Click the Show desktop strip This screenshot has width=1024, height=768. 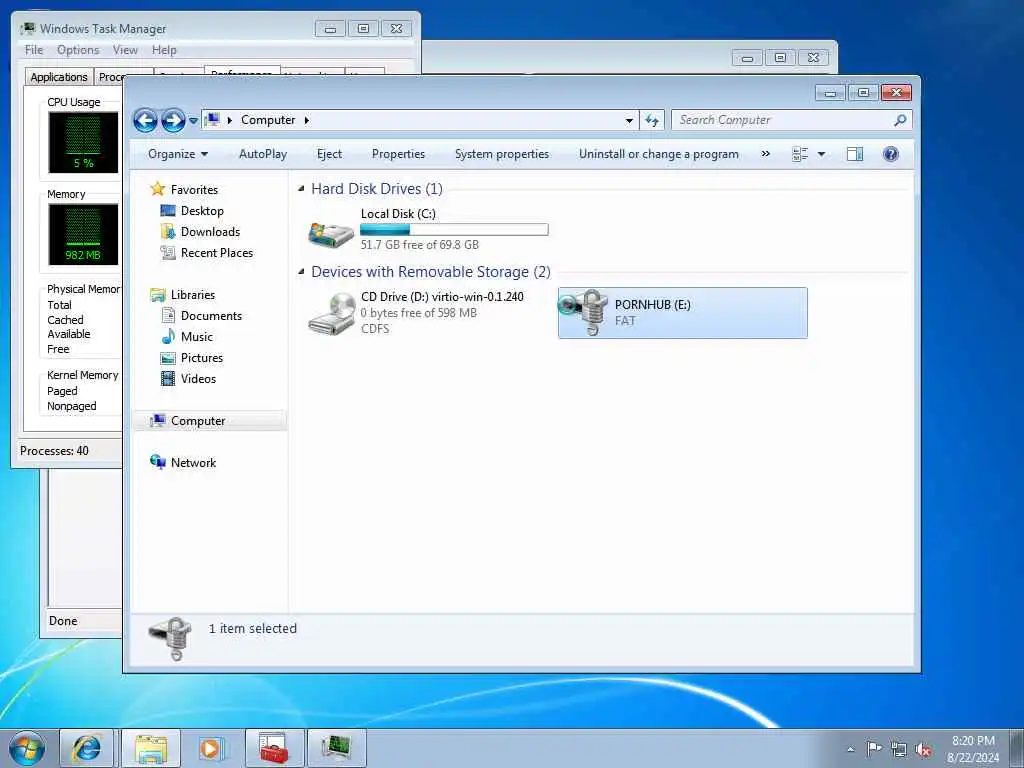1017,748
